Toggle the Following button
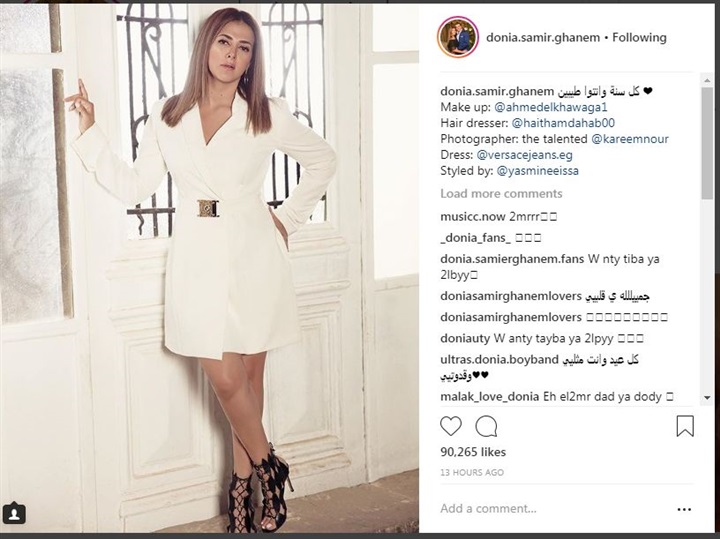The height and width of the screenshot is (539, 720). coord(639,38)
